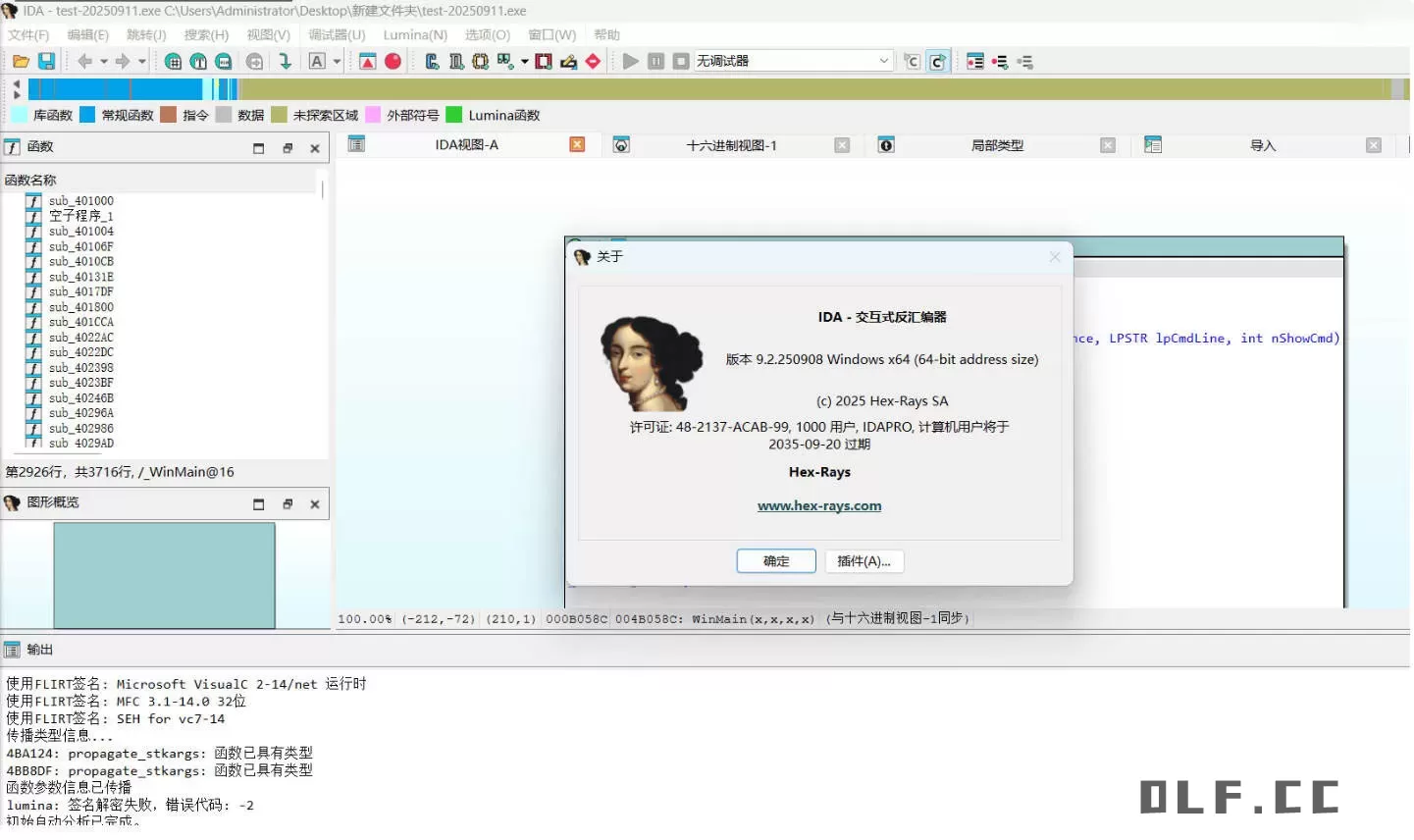The image size is (1414, 840).
Task: Set a breakpoint using the red circle icon
Action: click(392, 61)
